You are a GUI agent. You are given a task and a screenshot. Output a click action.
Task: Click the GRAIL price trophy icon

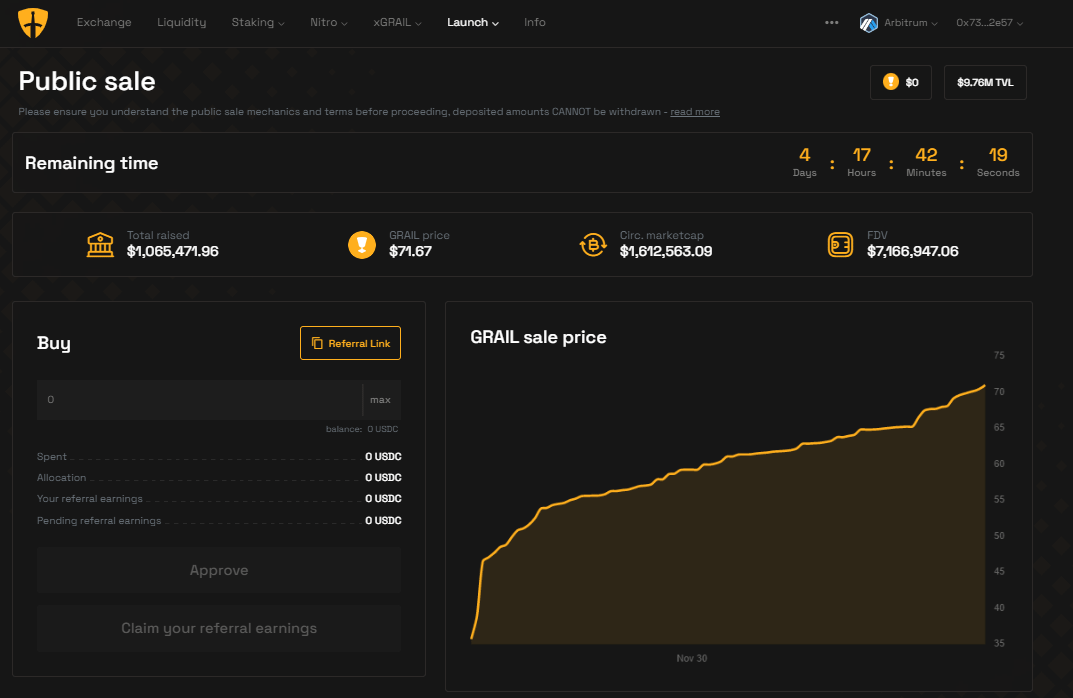[362, 244]
